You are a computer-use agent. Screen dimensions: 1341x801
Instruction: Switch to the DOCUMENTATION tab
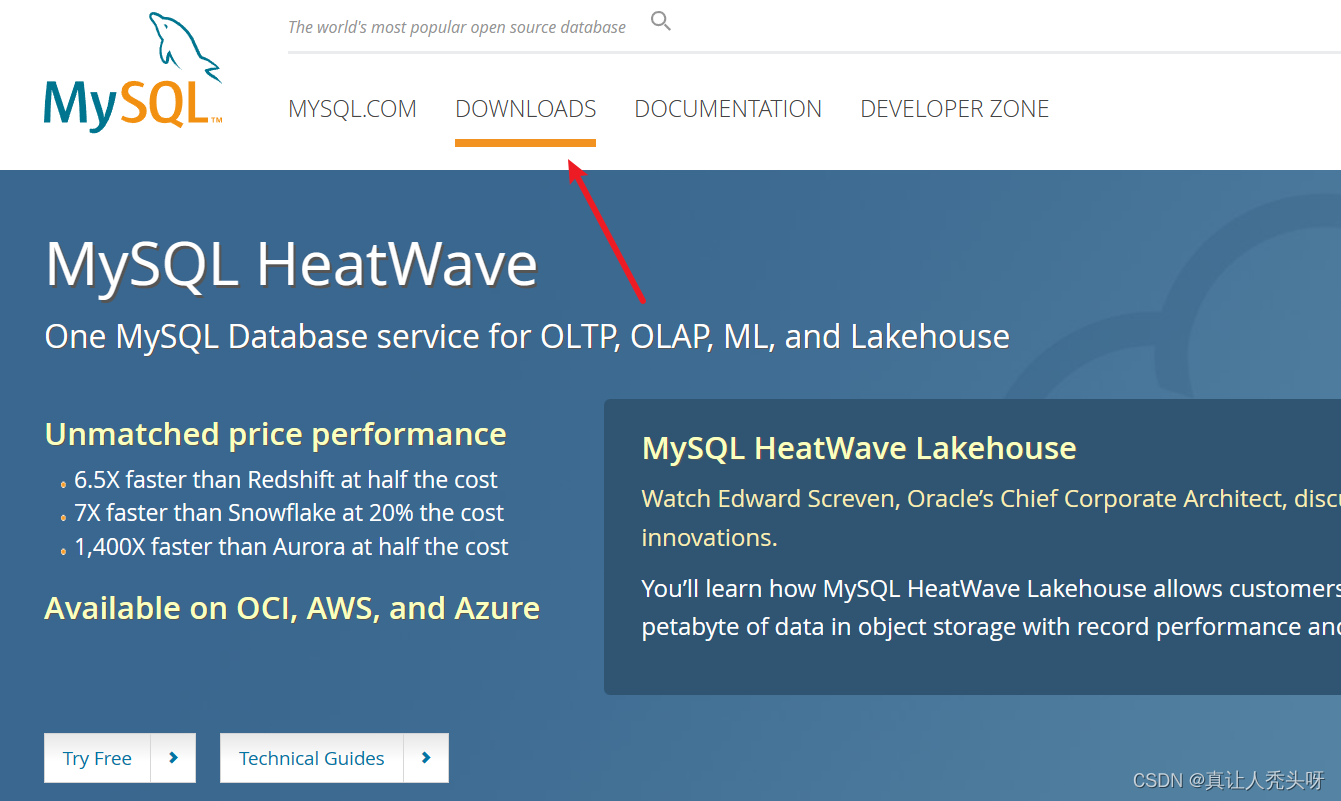point(728,109)
